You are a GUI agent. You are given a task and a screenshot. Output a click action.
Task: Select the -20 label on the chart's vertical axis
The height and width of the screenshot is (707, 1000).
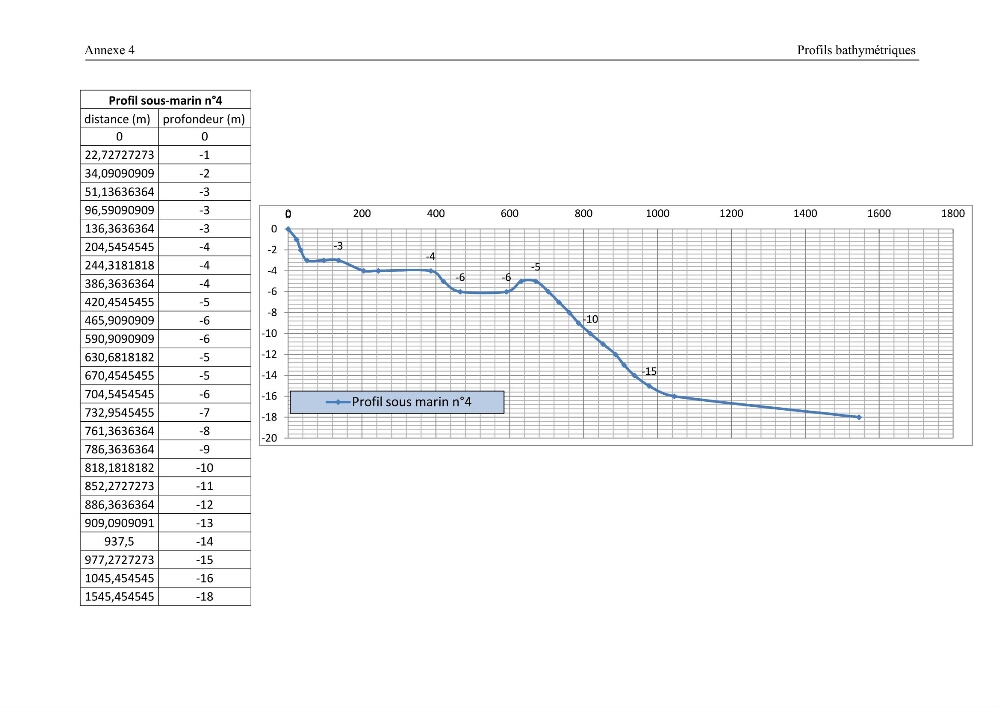point(270,438)
